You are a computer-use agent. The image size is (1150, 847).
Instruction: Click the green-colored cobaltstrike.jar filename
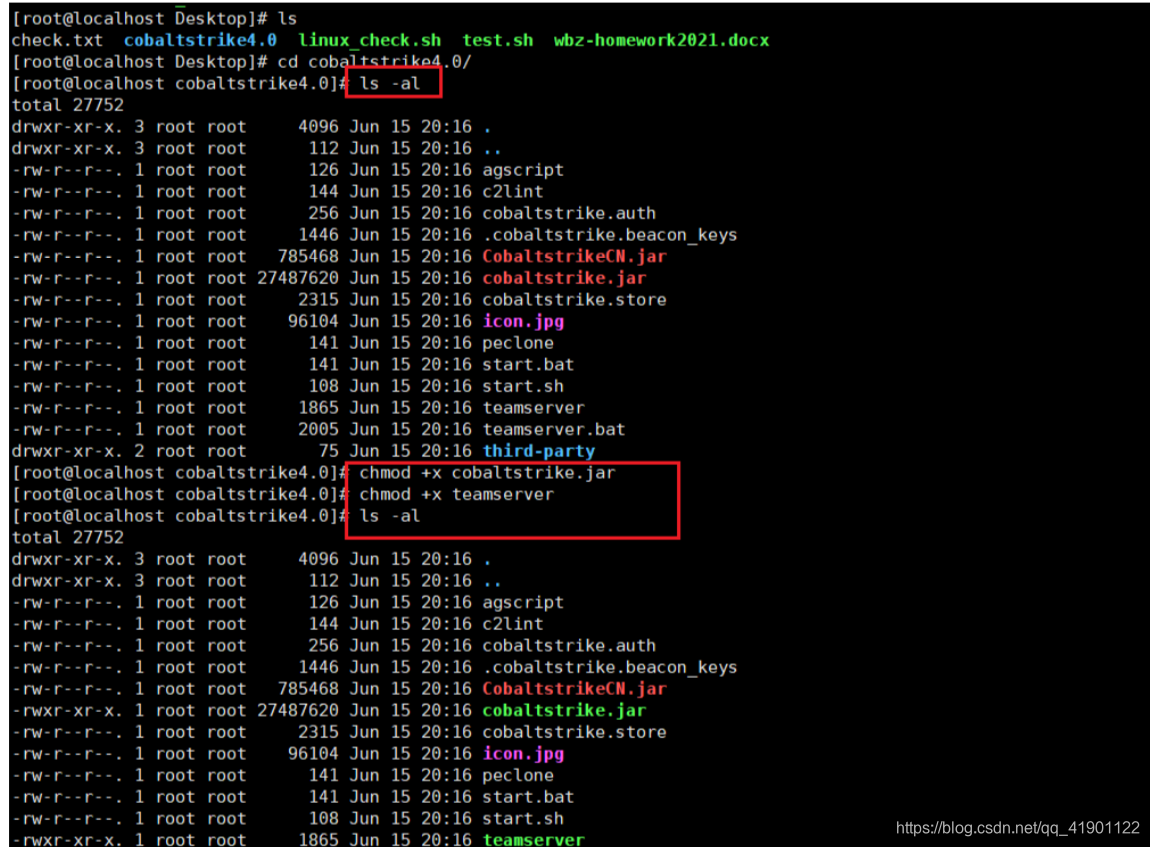[564, 710]
